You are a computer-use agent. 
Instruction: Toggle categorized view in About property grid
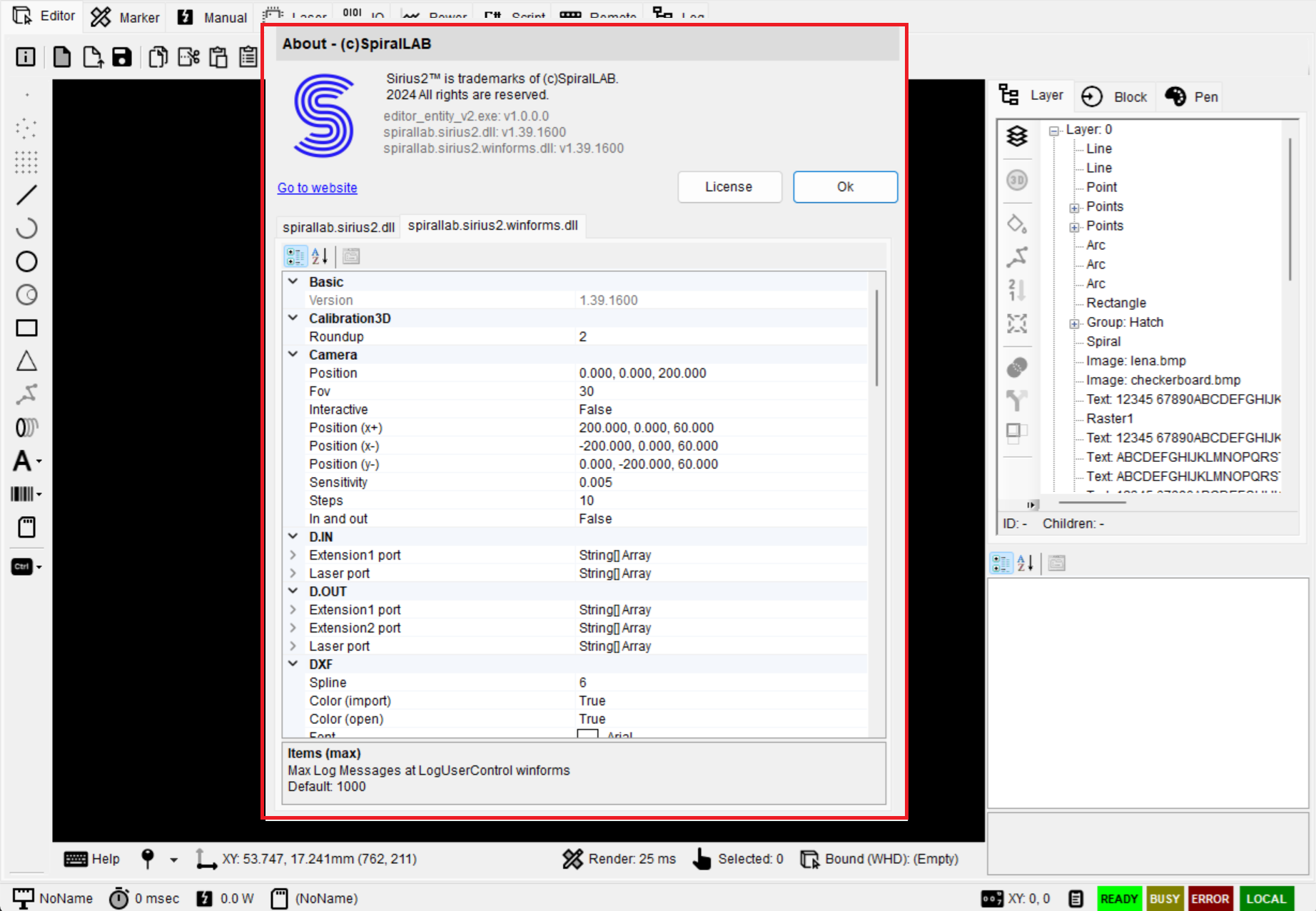[295, 256]
